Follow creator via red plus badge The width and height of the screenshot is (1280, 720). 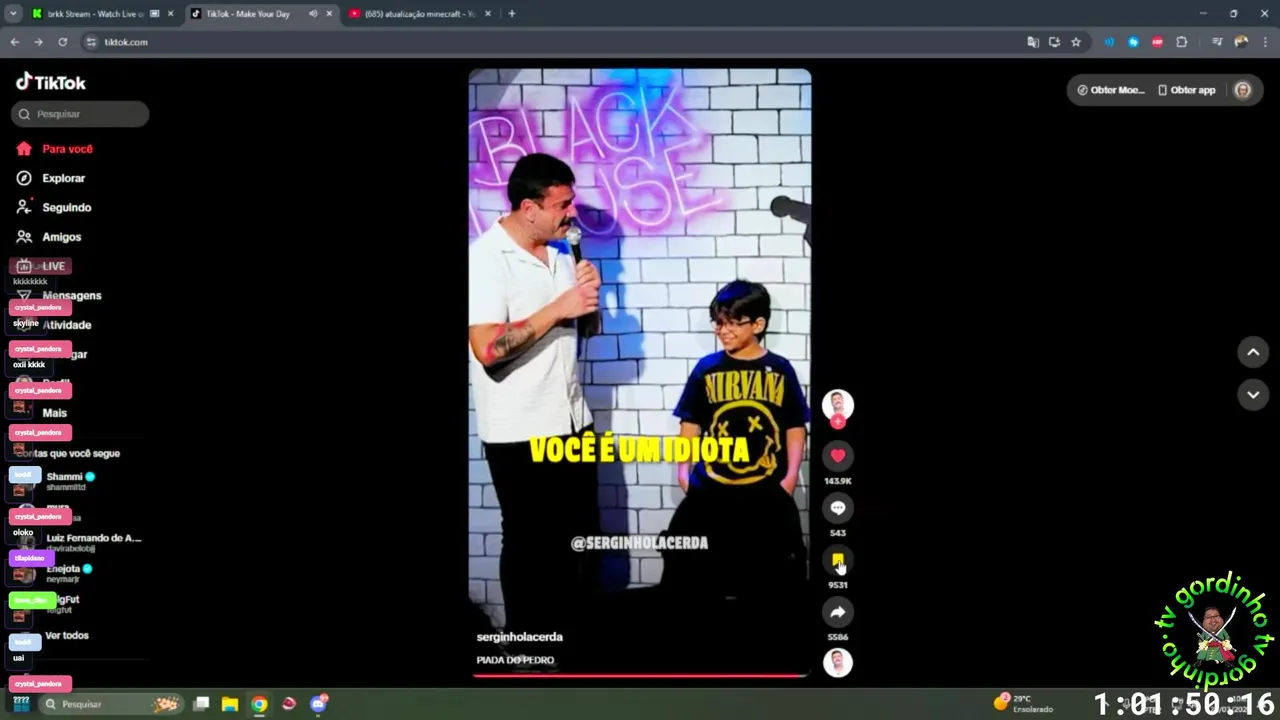838,422
